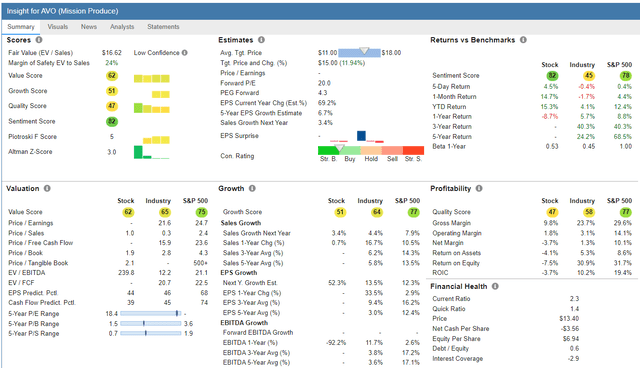Click the Price value $13.40
The image size is (640, 368).
[569, 318]
